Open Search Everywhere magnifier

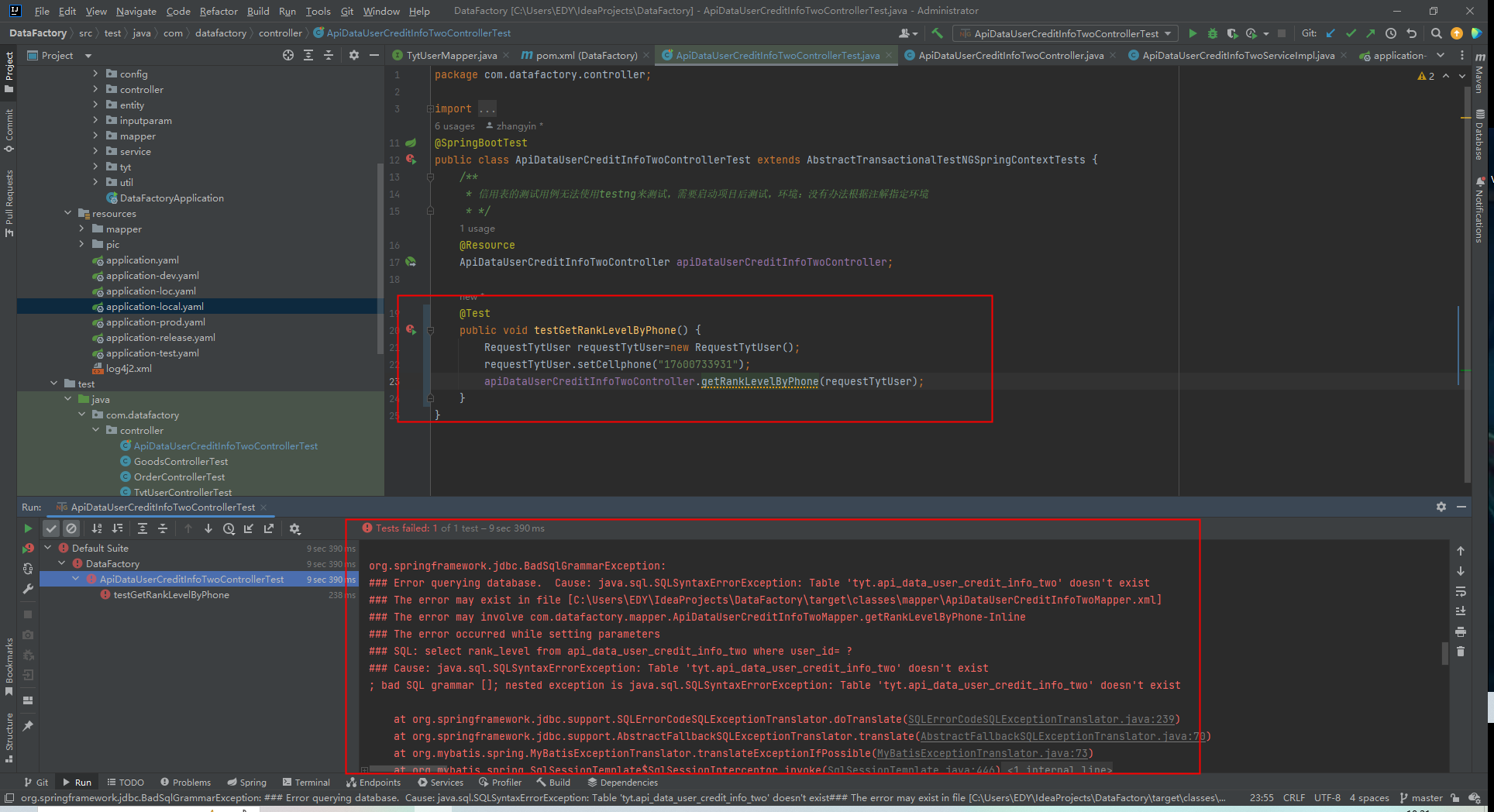[1436, 33]
